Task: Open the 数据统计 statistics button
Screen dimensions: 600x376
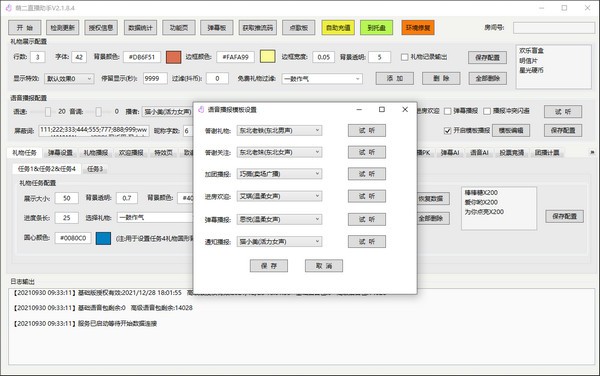Action: tap(140, 28)
